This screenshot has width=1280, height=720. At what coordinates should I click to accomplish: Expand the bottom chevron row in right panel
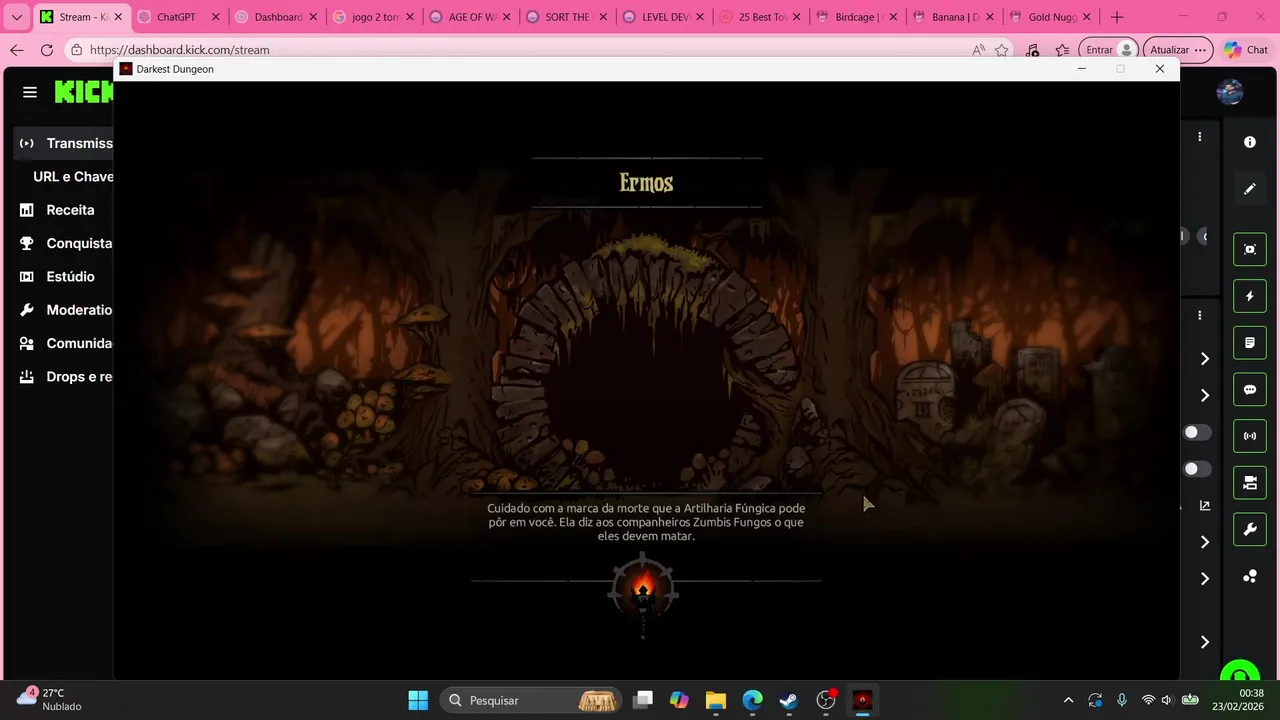(1205, 642)
